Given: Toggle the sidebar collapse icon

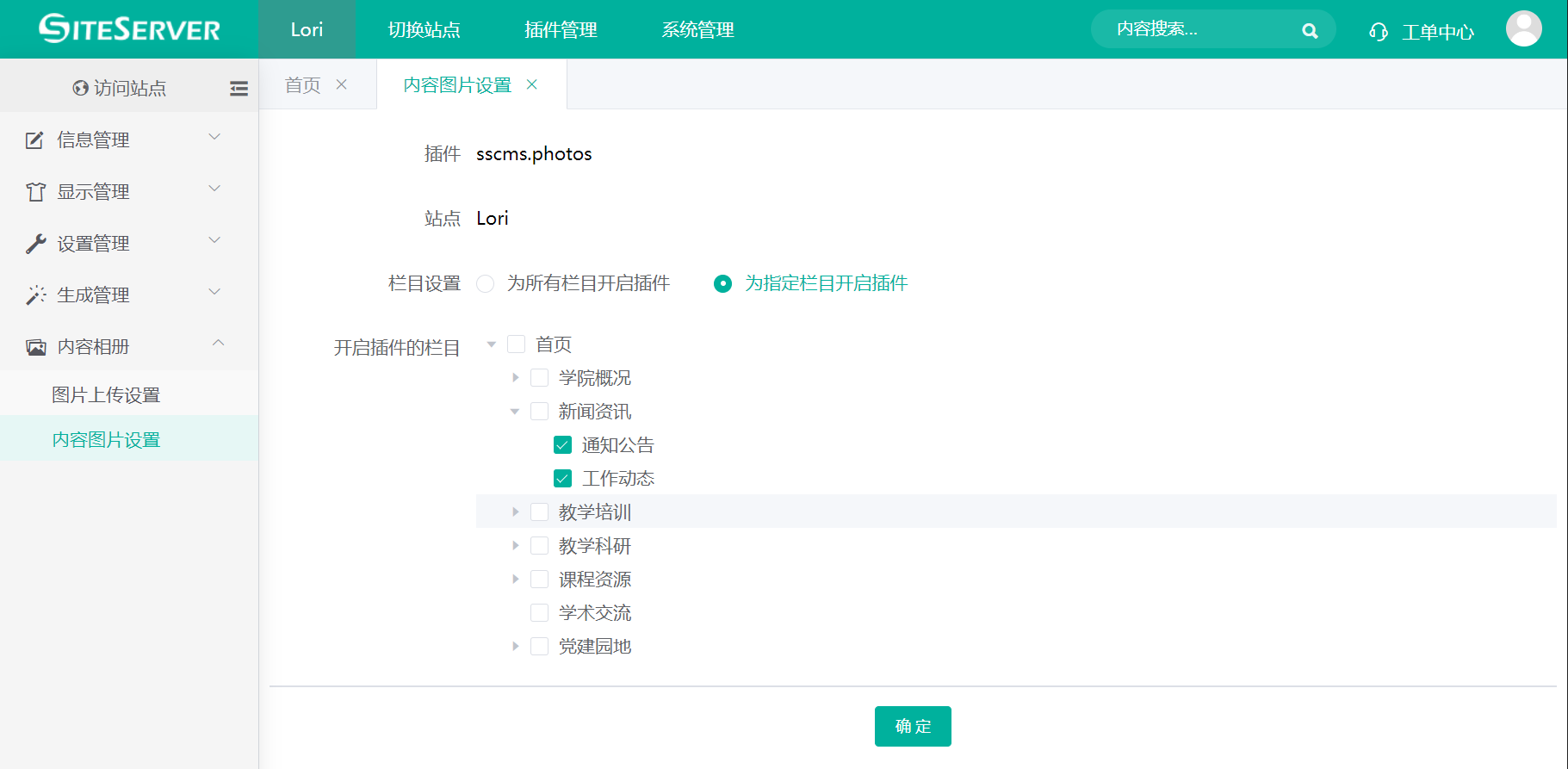Looking at the screenshot, I should (239, 88).
